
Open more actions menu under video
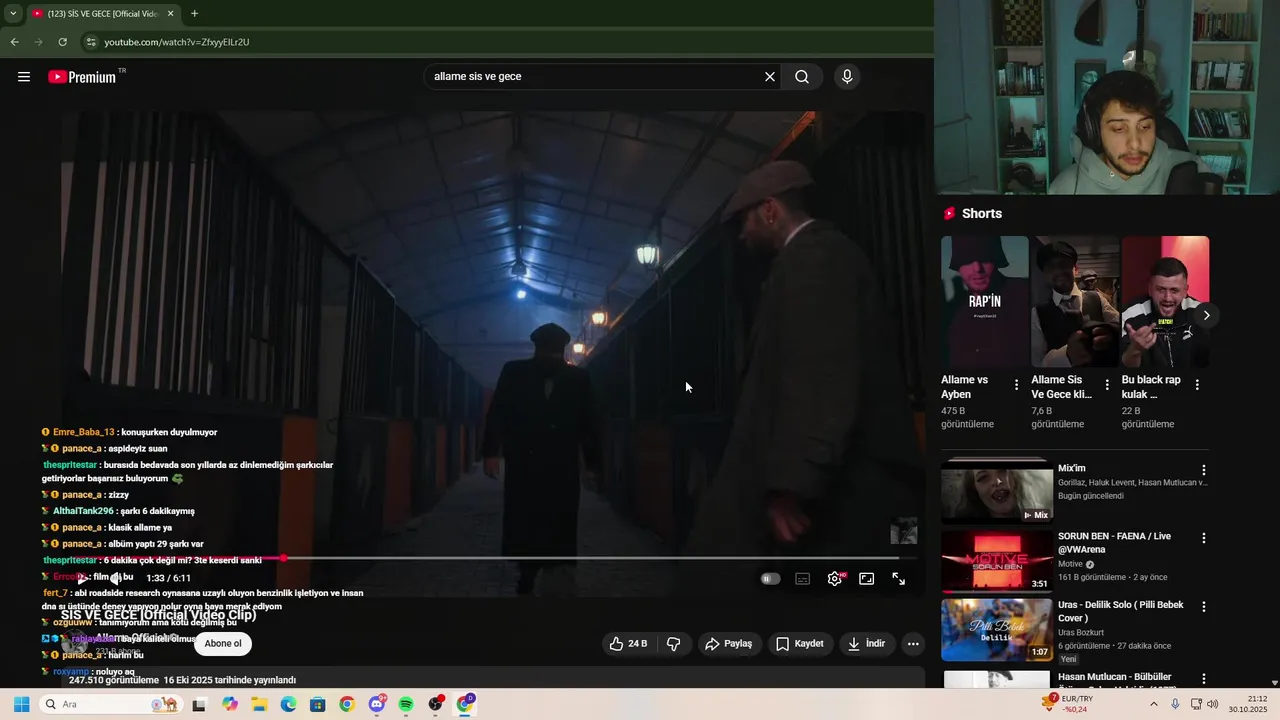913,644
